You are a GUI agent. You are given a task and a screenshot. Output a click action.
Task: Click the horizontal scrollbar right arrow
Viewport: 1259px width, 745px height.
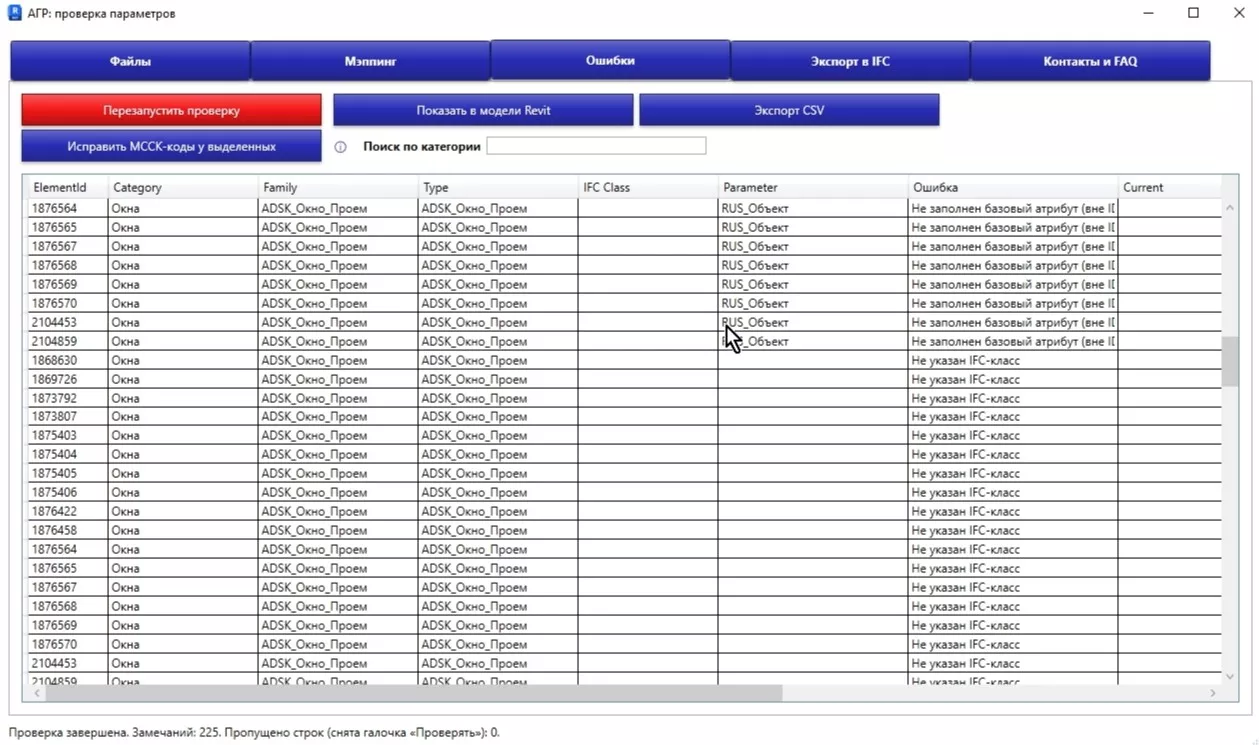[x=1213, y=693]
